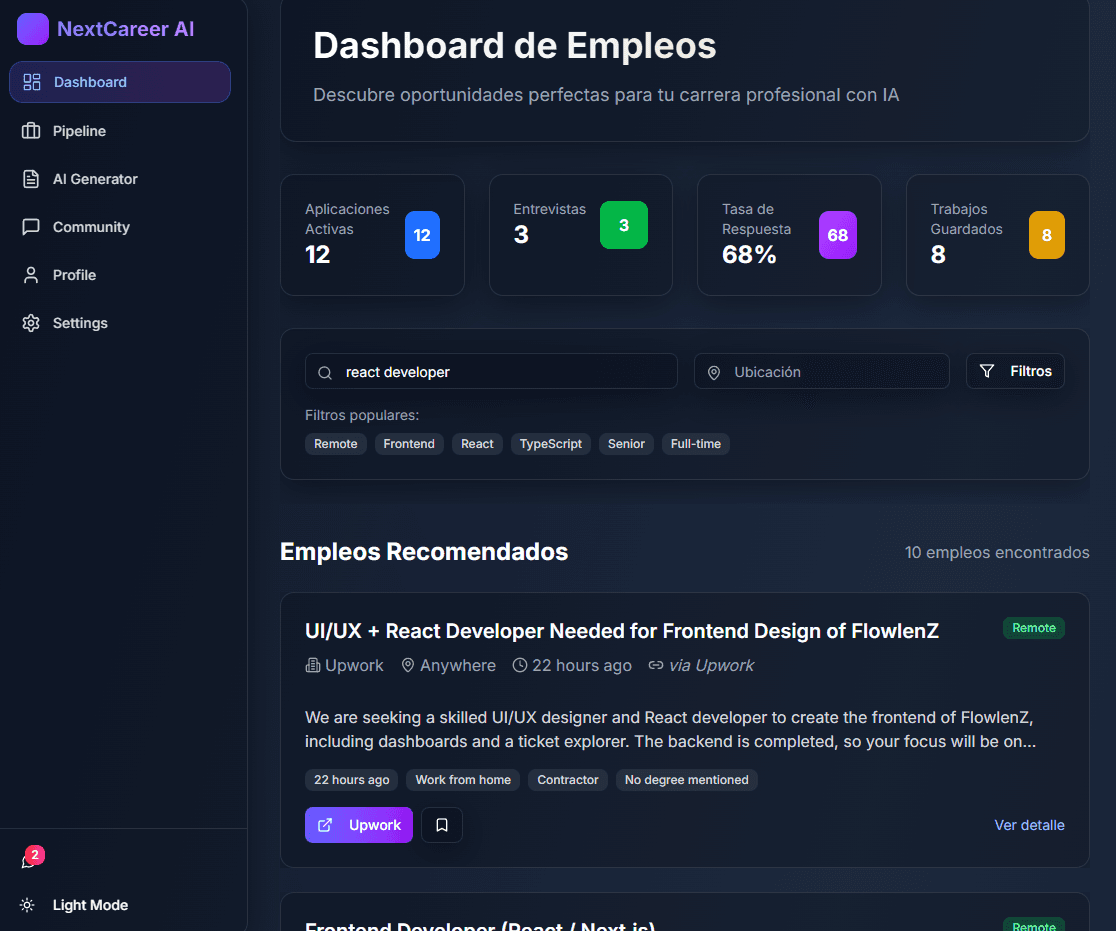Apply via the purple Upwork button
This screenshot has height=931, width=1116.
click(359, 825)
